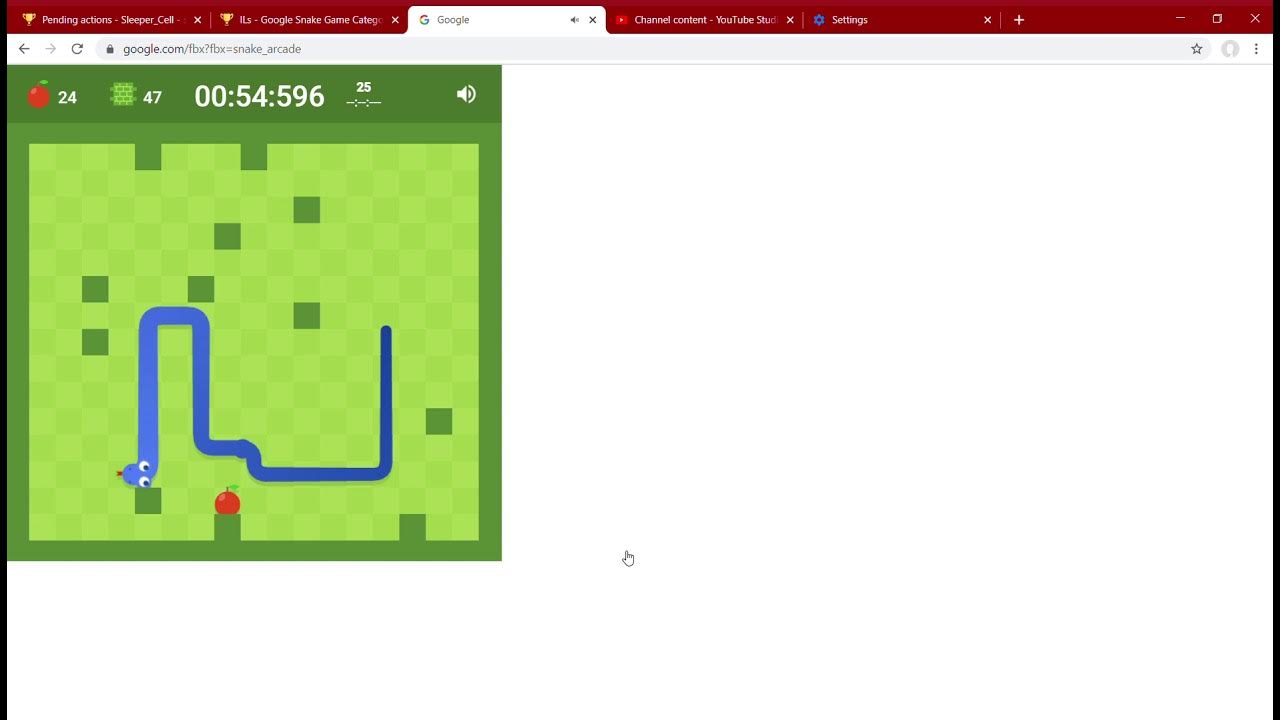Image resolution: width=1280 pixels, height=720 pixels.
Task: Click the gear favicon on Settings tab
Action: tap(819, 20)
